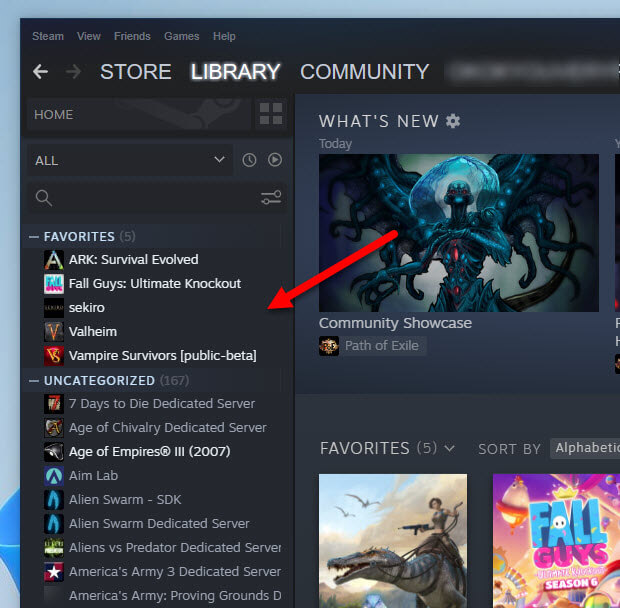Image resolution: width=620 pixels, height=608 pixels.
Task: Go forward with the right arrow
Action: tap(73, 72)
